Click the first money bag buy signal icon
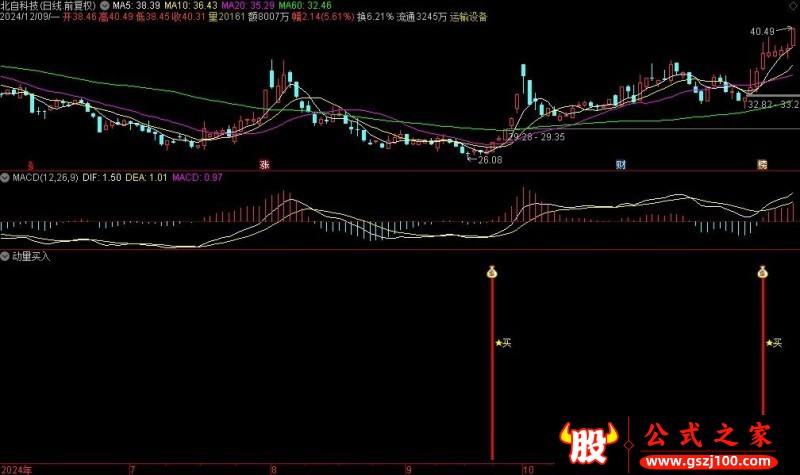Viewport: 800px width, 475px height. (492, 272)
